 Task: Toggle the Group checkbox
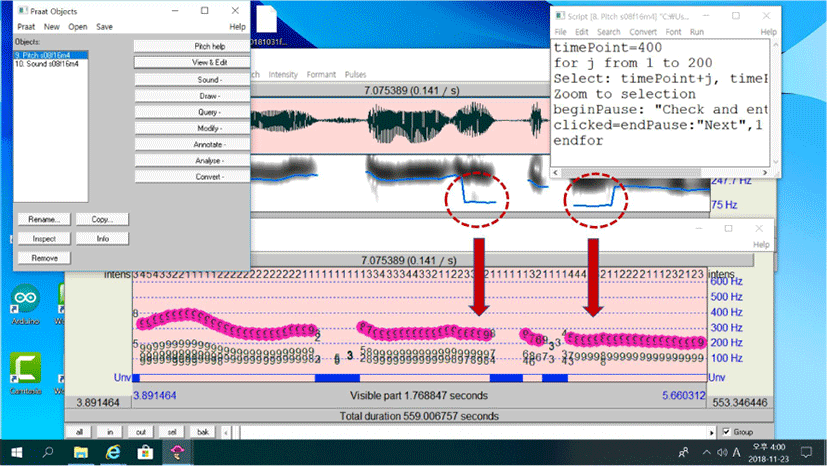coord(726,432)
